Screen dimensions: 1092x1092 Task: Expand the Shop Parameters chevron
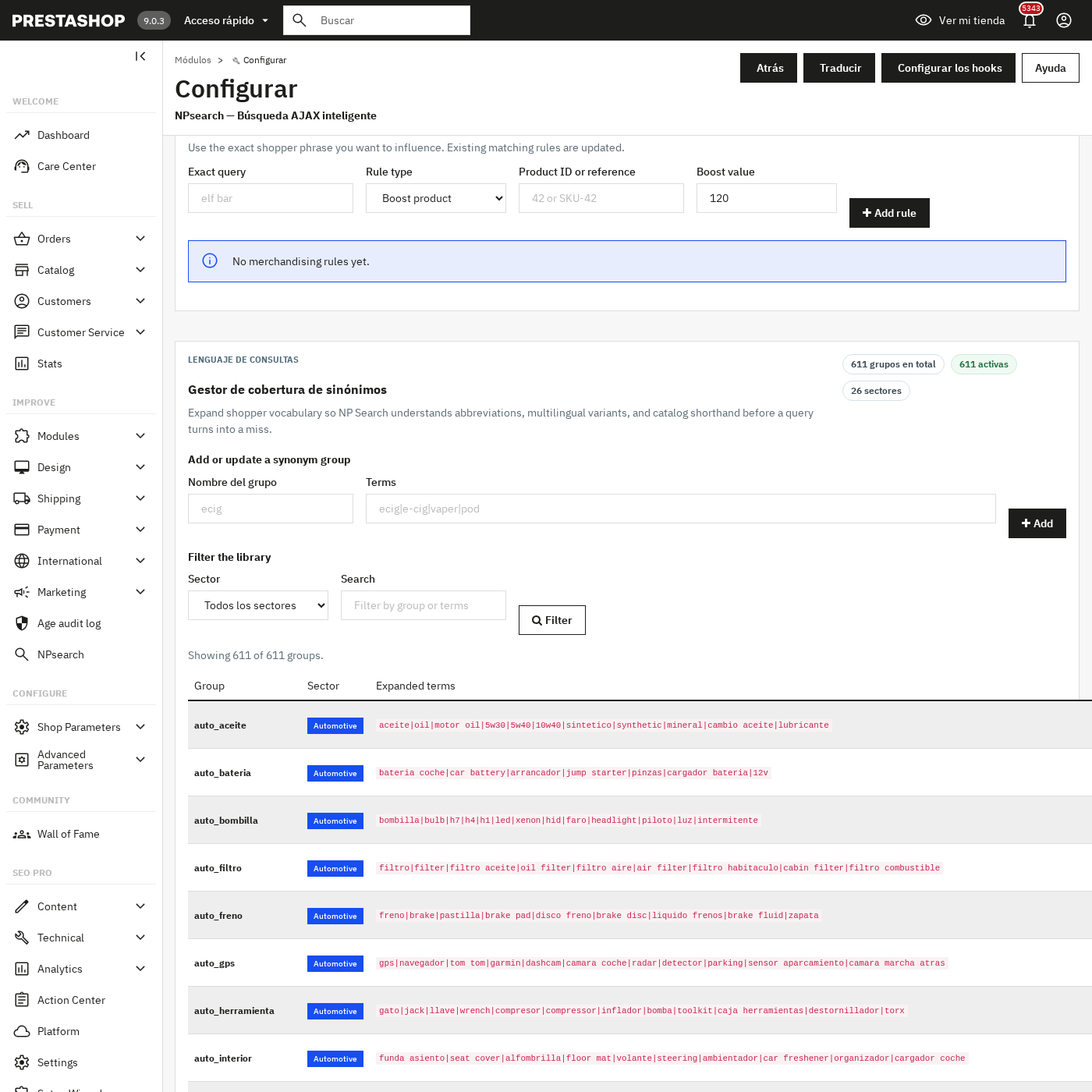tap(140, 727)
